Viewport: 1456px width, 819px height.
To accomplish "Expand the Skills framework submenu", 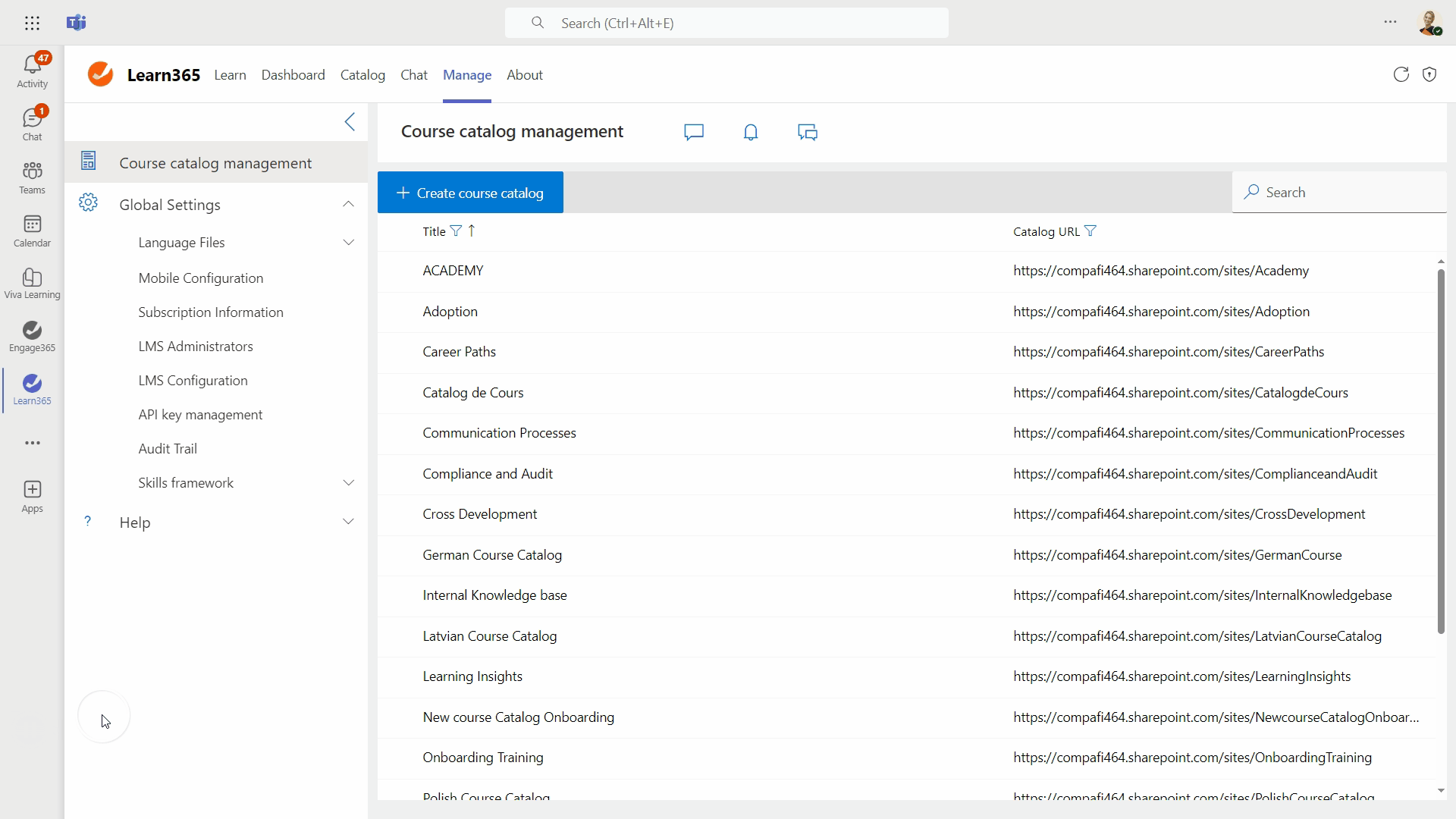I will (349, 483).
